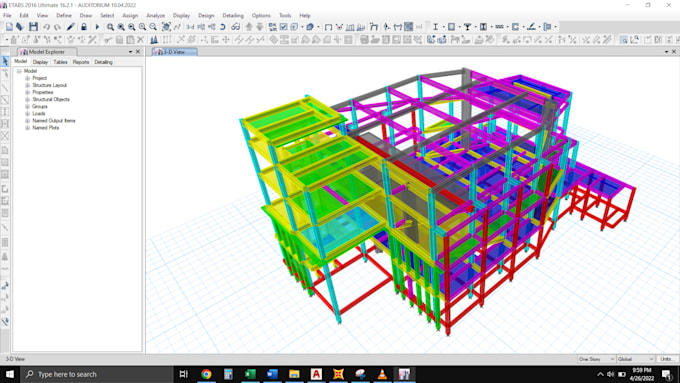Image resolution: width=680 pixels, height=383 pixels.
Task: Expand the Loads tree node
Action: point(27,114)
